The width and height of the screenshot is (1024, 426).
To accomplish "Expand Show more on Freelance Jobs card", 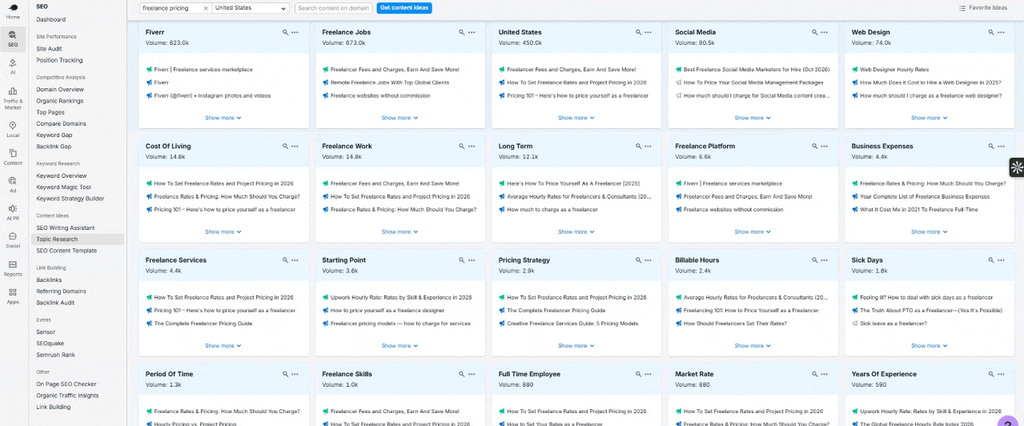I will tap(400, 118).
